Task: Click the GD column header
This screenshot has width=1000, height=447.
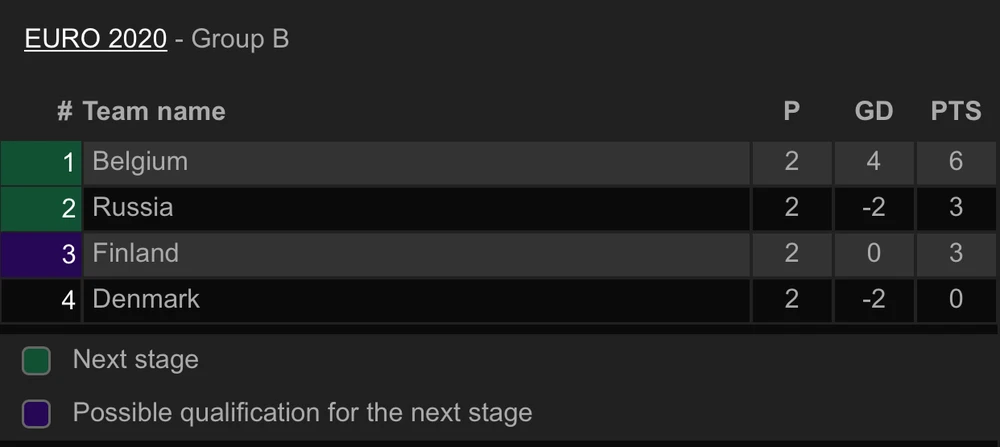Action: [873, 111]
